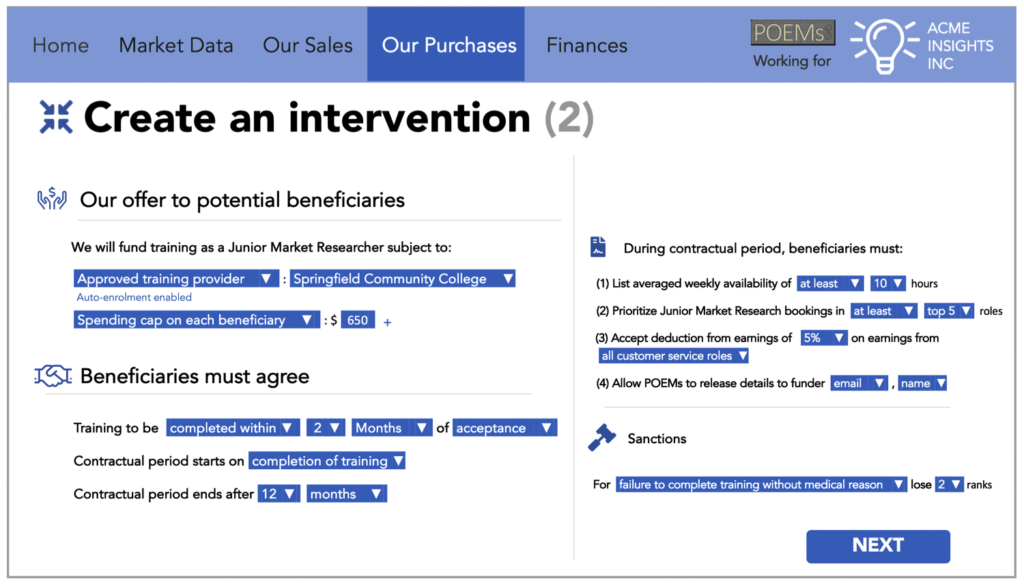The width and height of the screenshot is (1024, 588).
Task: Click the gavel icon beside Sanctions
Action: click(601, 438)
